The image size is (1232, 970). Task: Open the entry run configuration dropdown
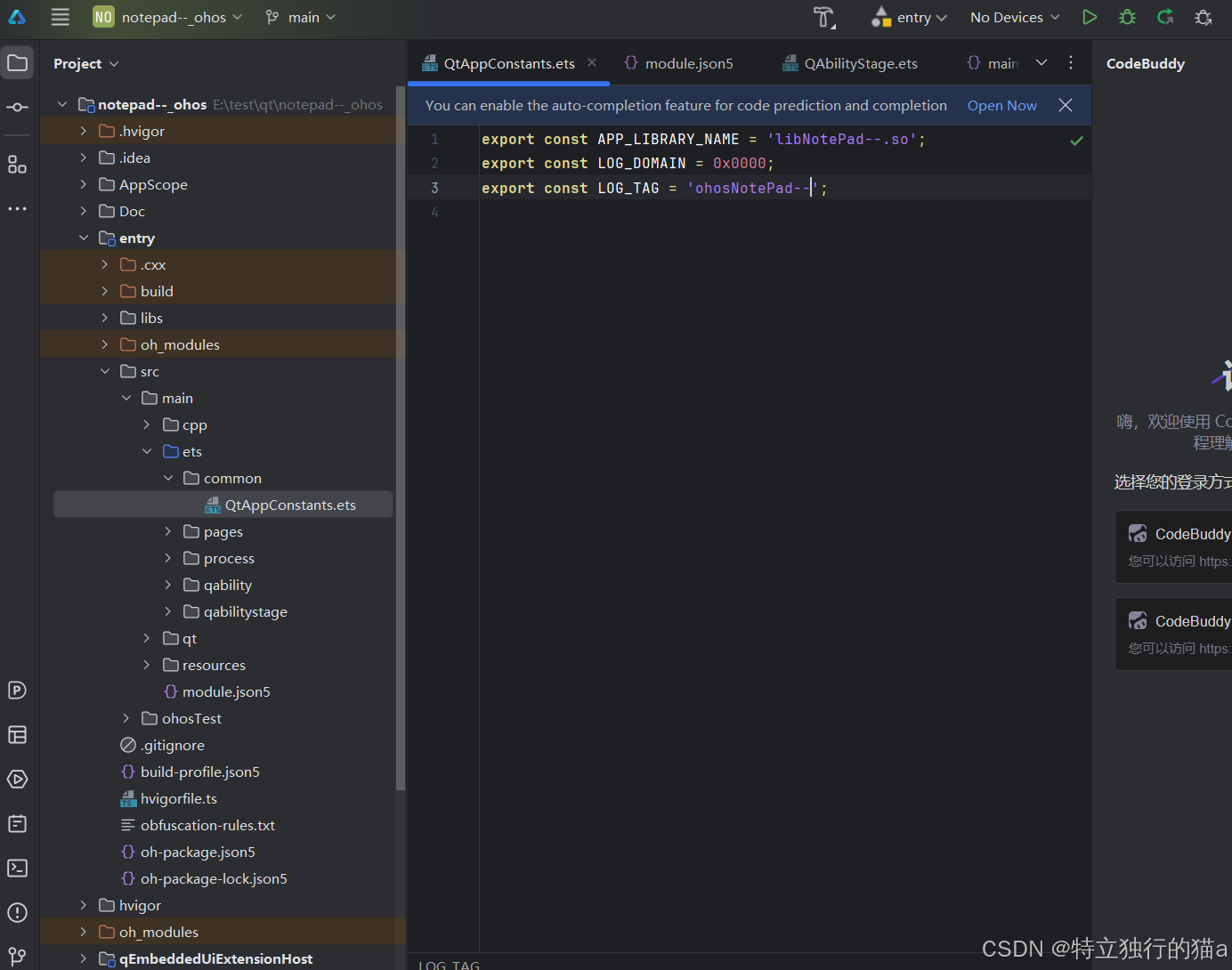(909, 17)
